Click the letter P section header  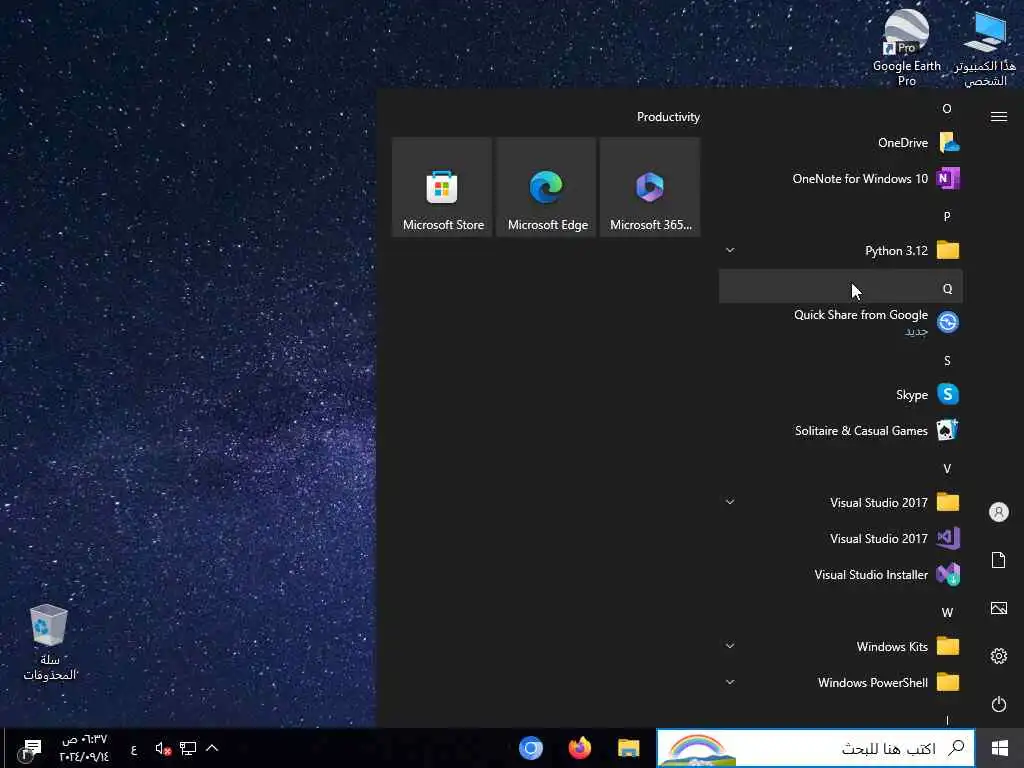click(x=947, y=217)
